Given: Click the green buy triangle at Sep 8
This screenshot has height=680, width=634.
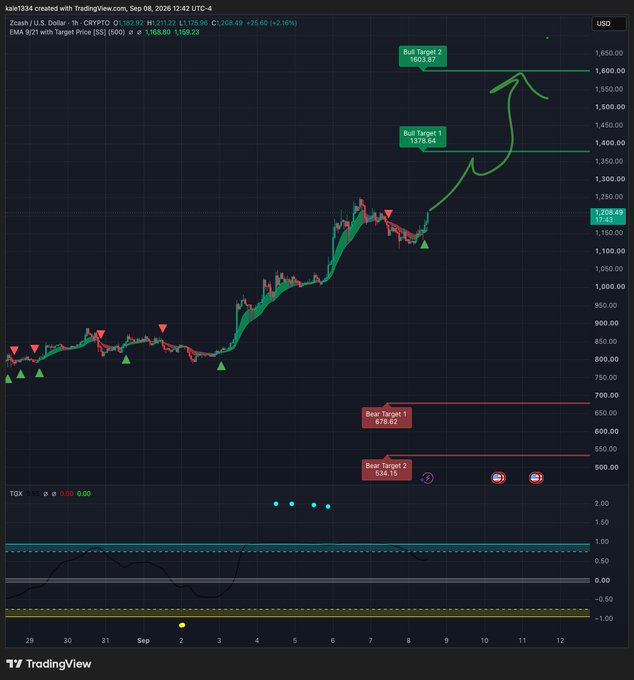Looking at the screenshot, I should (x=425, y=245).
